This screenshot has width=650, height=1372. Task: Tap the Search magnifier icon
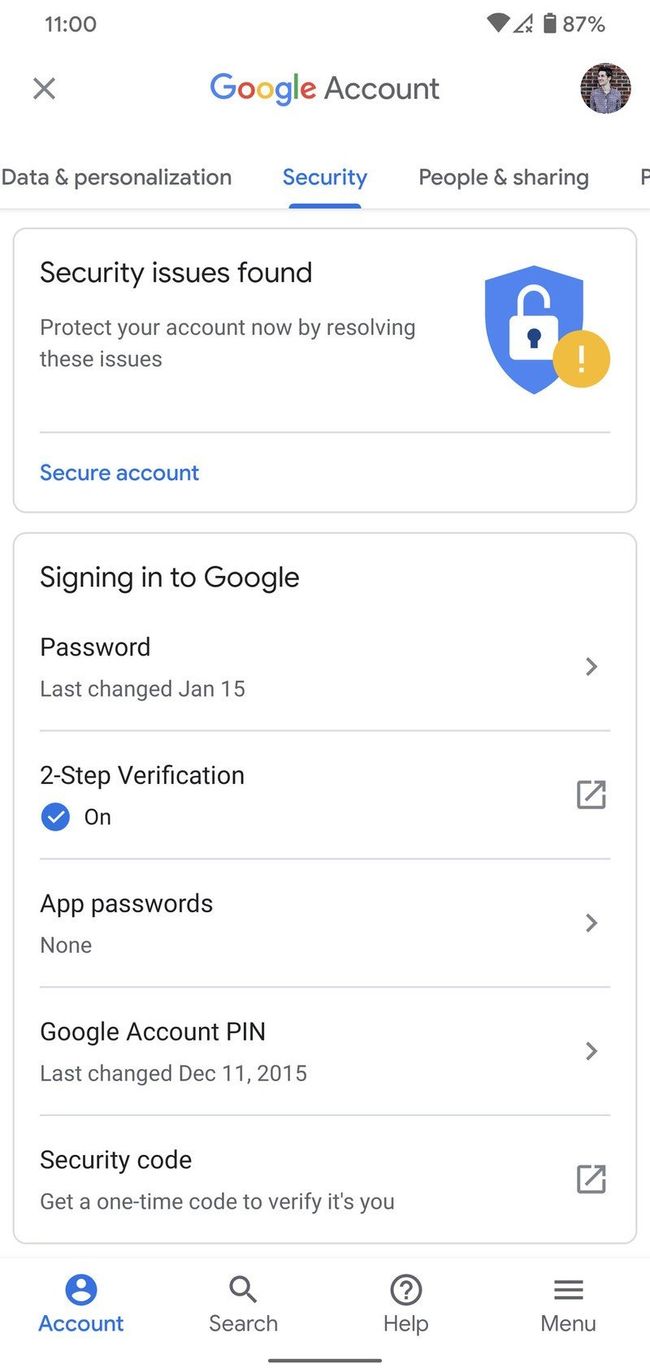(x=242, y=1289)
